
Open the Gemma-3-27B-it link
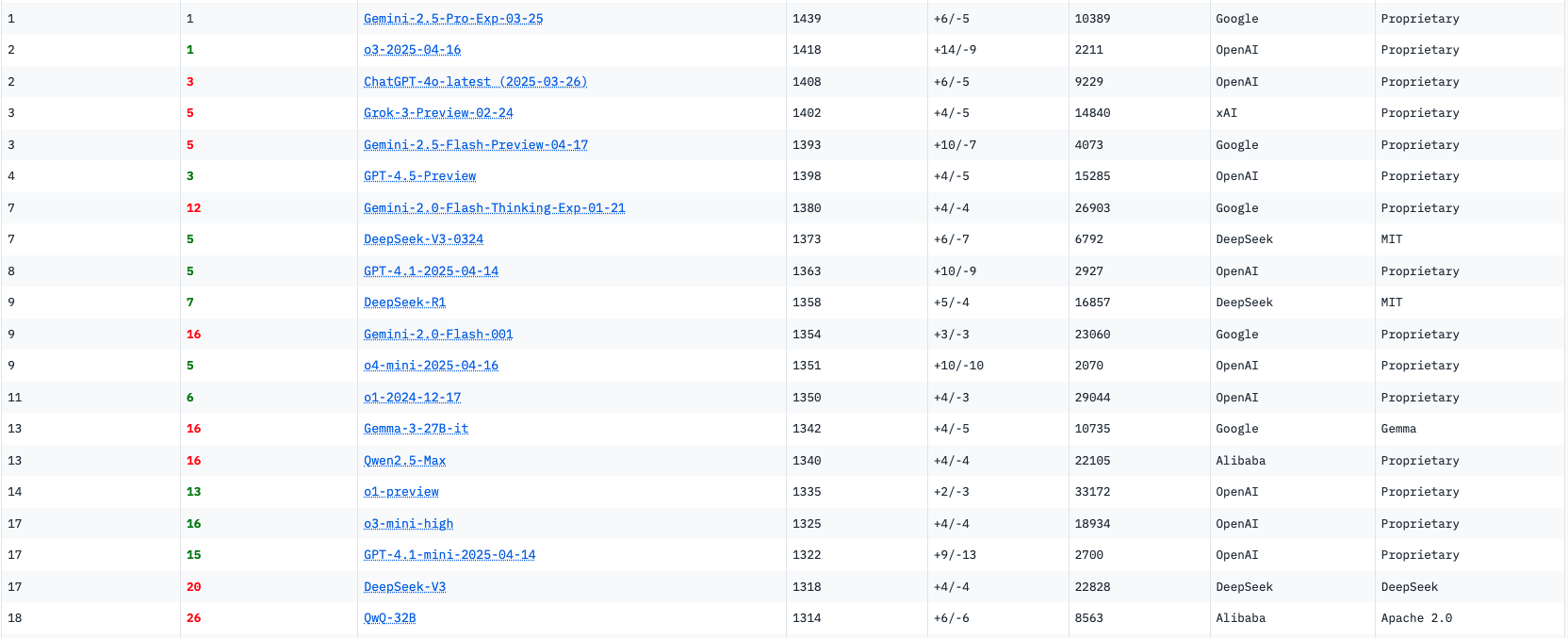point(416,429)
